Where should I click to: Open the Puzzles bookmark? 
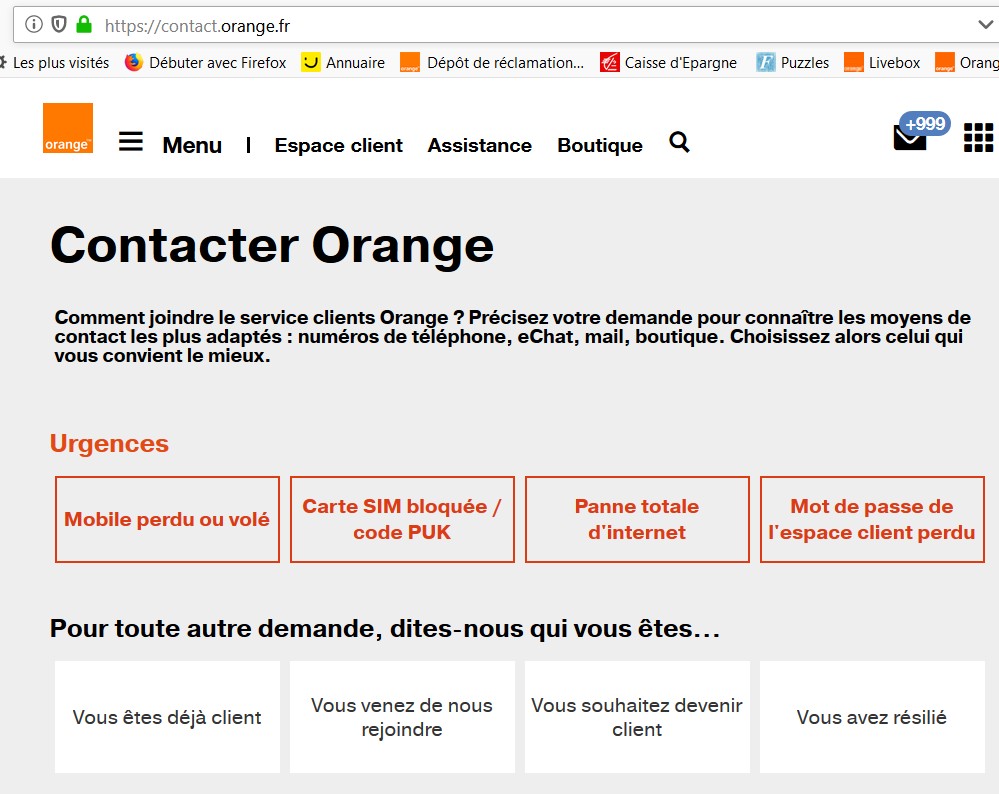click(x=793, y=62)
